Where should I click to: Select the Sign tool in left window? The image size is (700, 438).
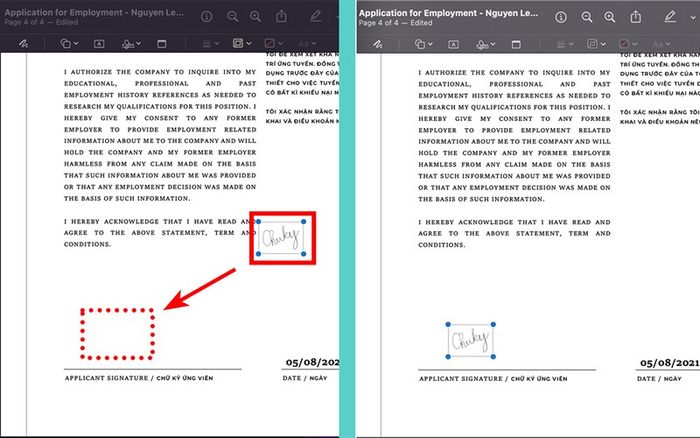[128, 44]
